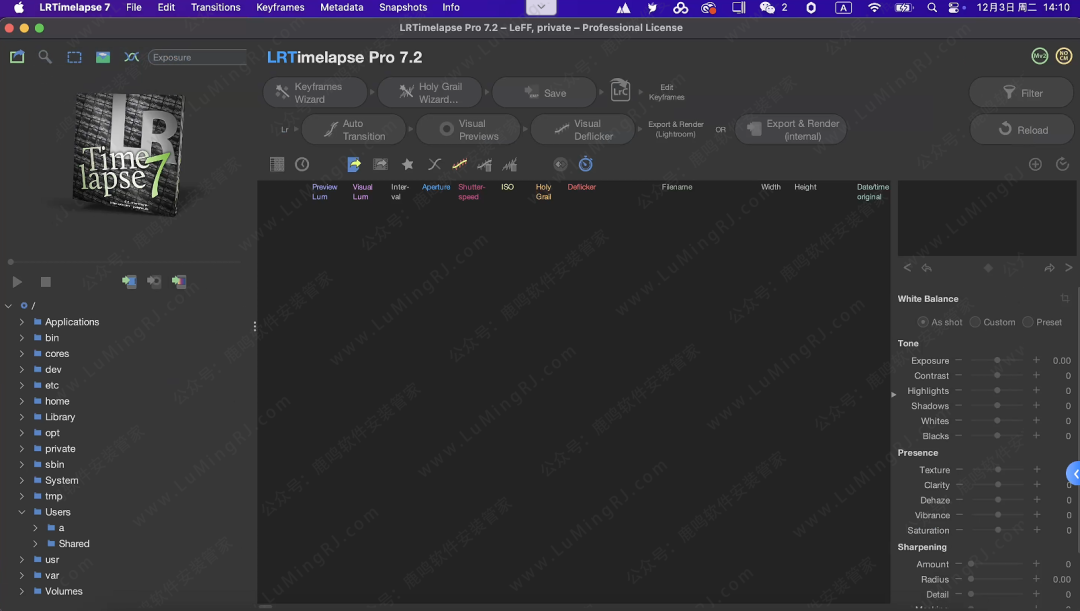Click the clock icon in table toolbar
This screenshot has height=611, width=1080.
coord(302,164)
